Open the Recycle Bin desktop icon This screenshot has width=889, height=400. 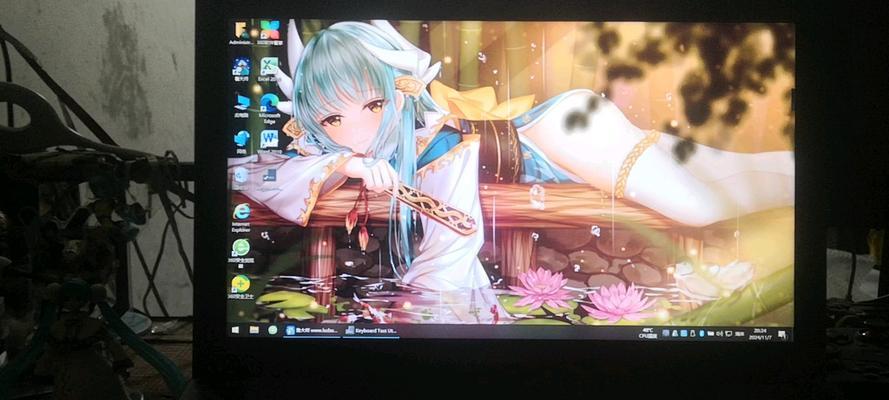click(x=240, y=176)
